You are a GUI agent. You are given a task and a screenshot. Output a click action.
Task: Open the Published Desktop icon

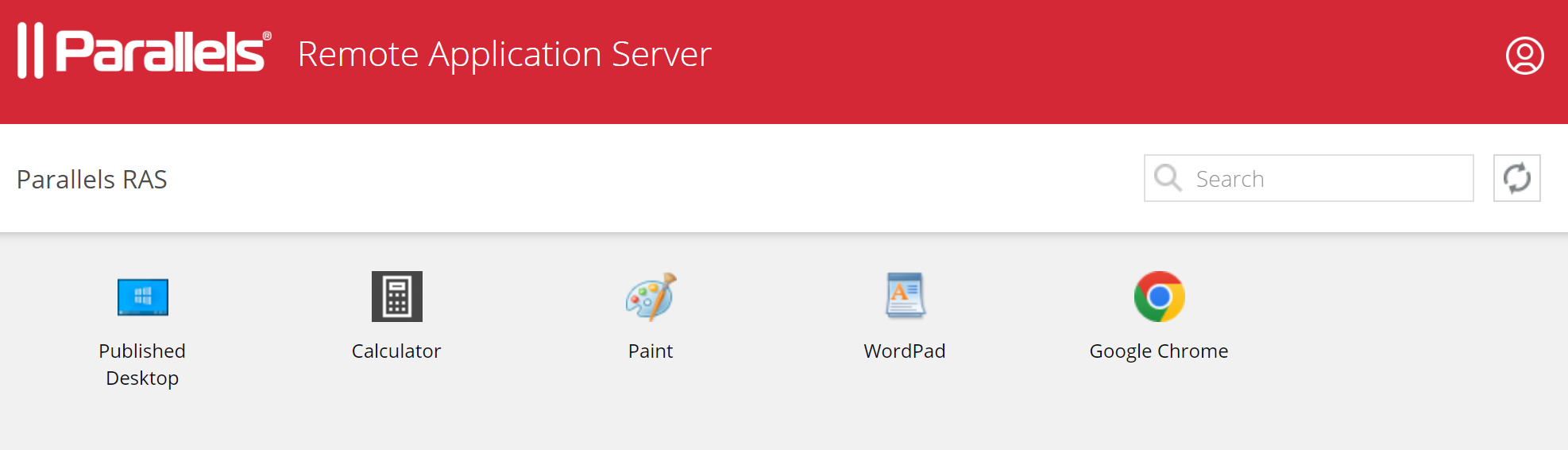(x=143, y=297)
